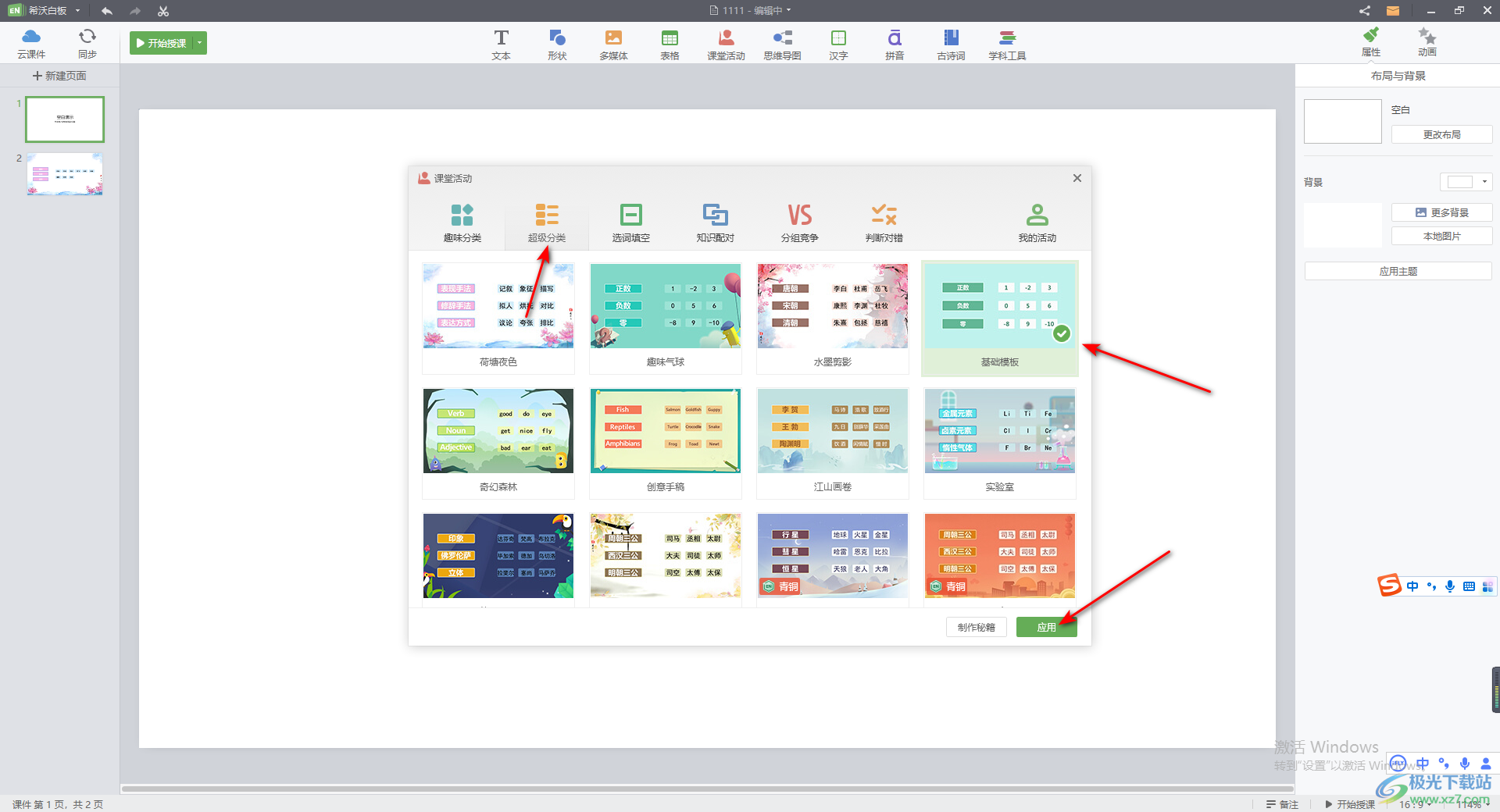Image resolution: width=1500 pixels, height=812 pixels.
Task: Click the Sogou soft keyboard icon
Action: [1469, 586]
